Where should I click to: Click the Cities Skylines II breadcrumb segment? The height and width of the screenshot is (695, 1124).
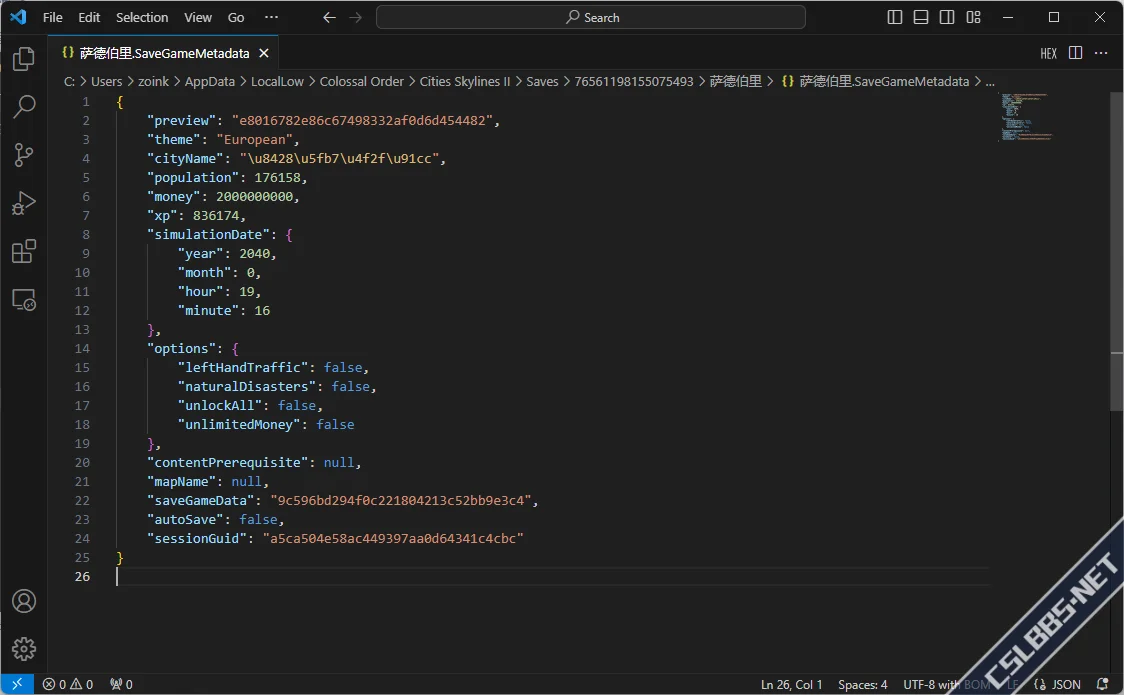[465, 82]
